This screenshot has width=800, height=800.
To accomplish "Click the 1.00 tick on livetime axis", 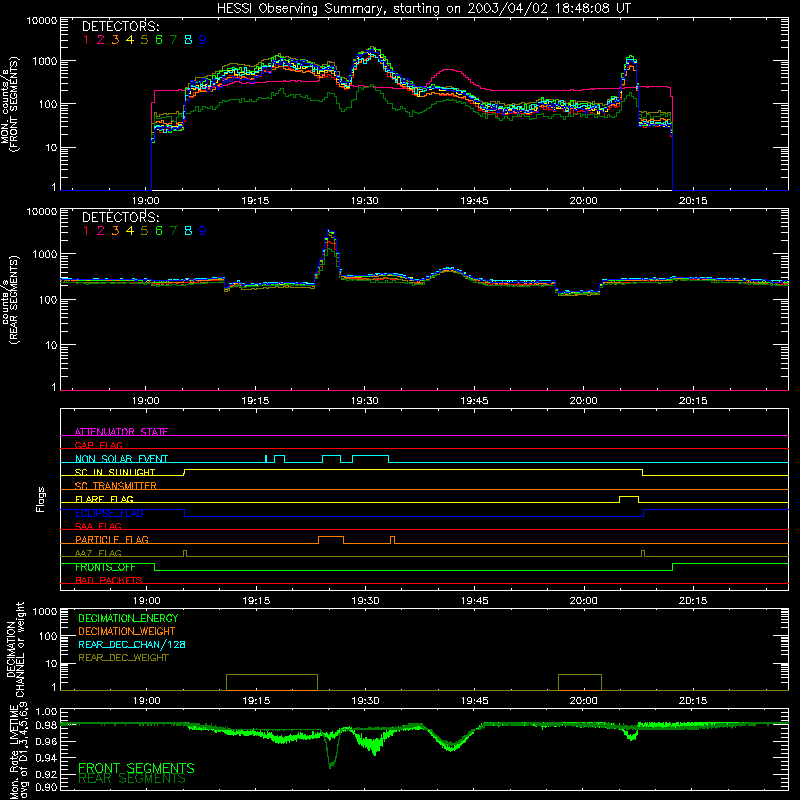I will pyautogui.click(x=46, y=712).
